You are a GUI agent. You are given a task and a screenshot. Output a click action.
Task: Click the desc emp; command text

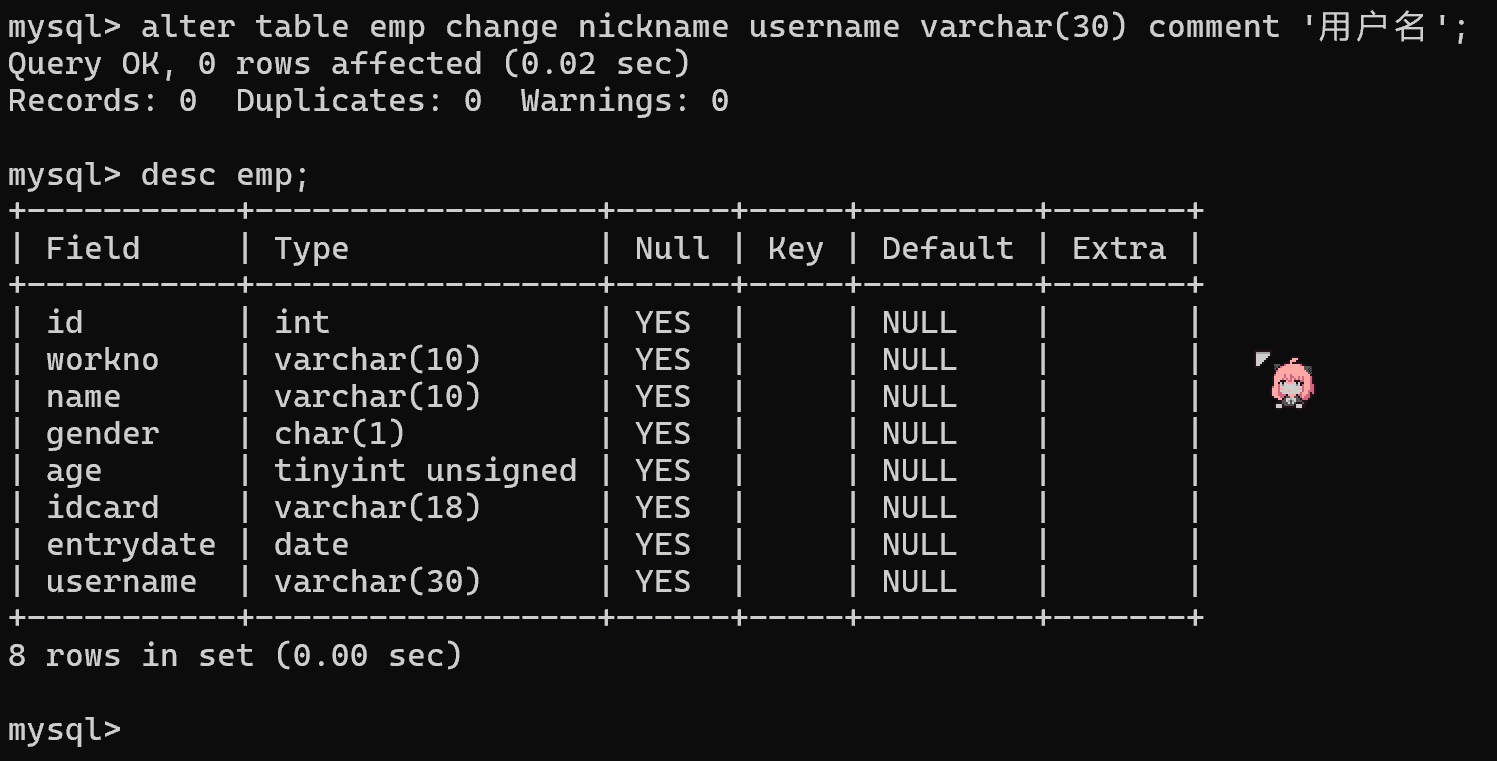pos(225,174)
